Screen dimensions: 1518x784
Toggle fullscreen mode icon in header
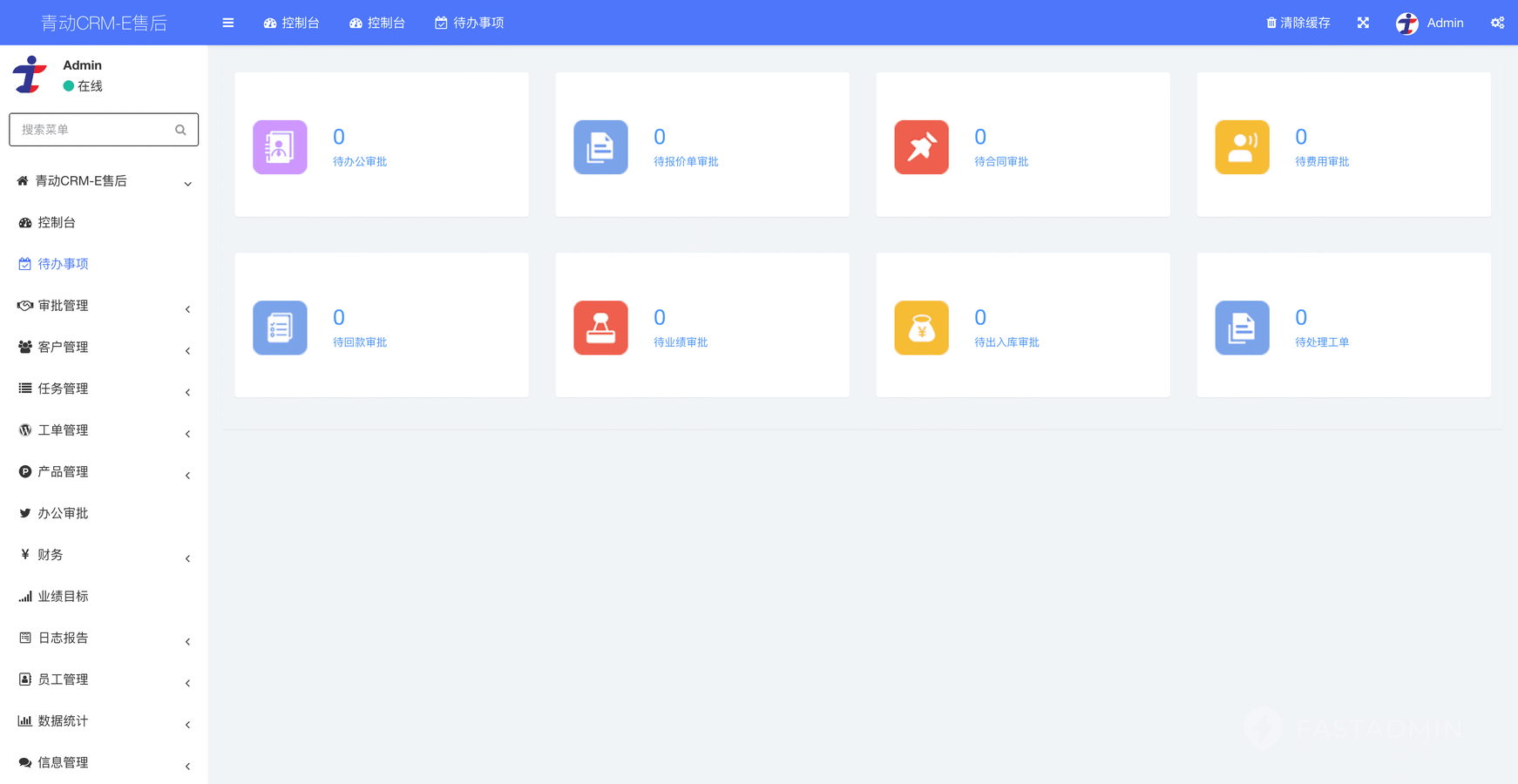tap(1363, 23)
